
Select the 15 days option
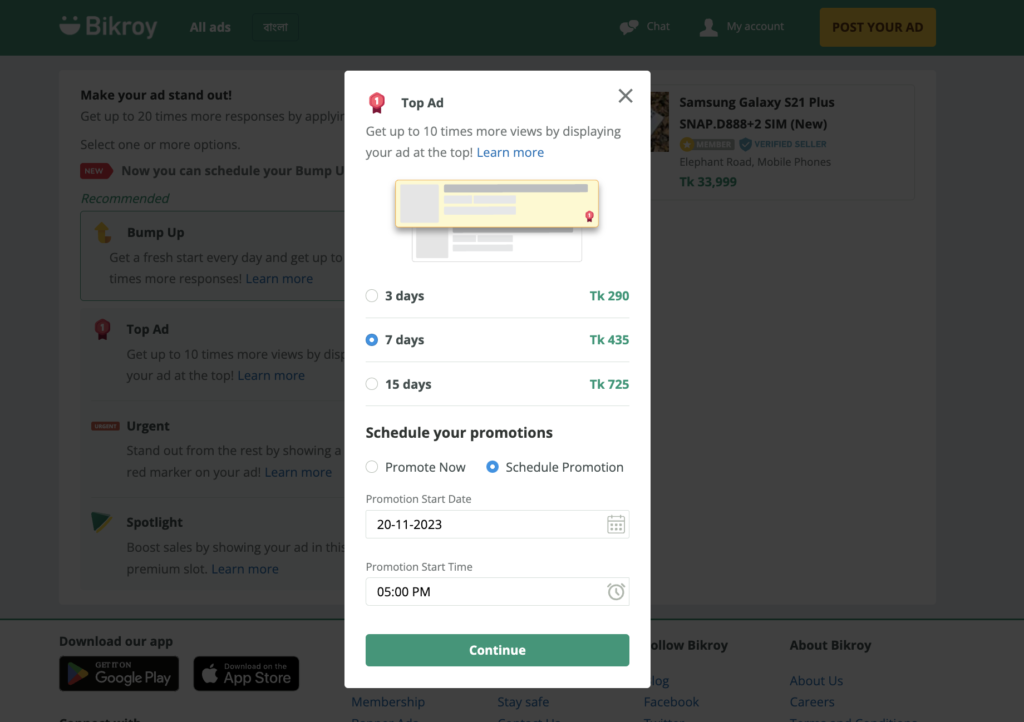(372, 384)
